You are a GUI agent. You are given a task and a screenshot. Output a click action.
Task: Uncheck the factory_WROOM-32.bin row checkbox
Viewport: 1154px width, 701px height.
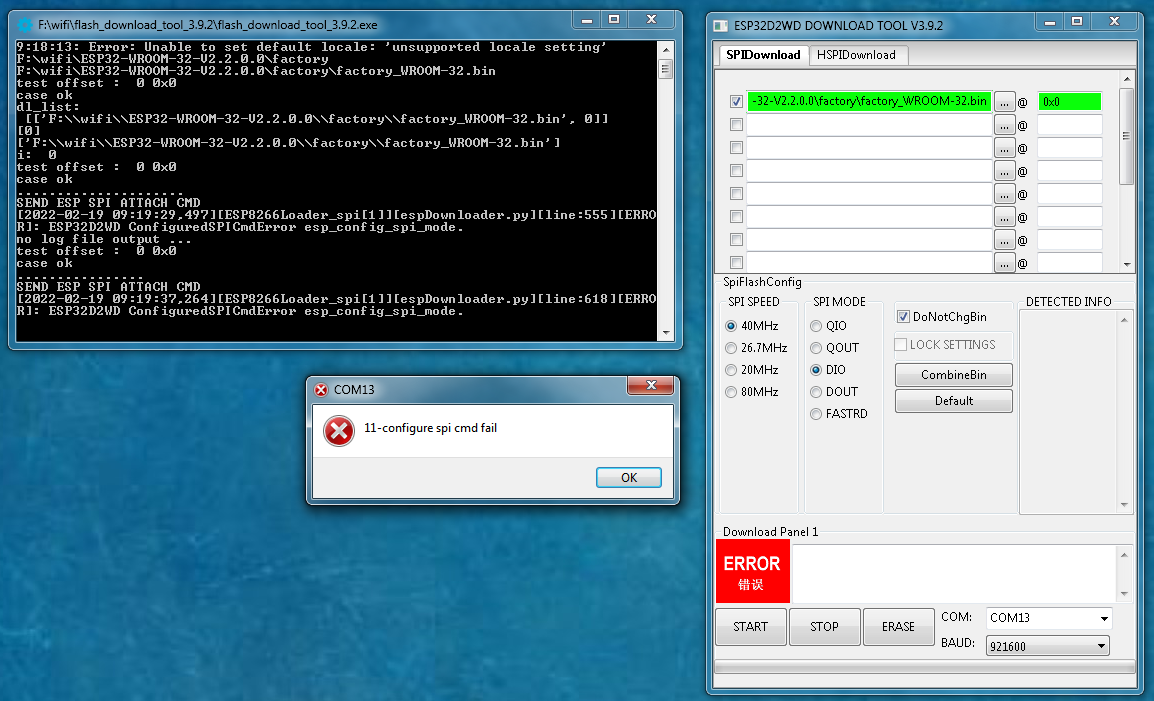tap(736, 102)
